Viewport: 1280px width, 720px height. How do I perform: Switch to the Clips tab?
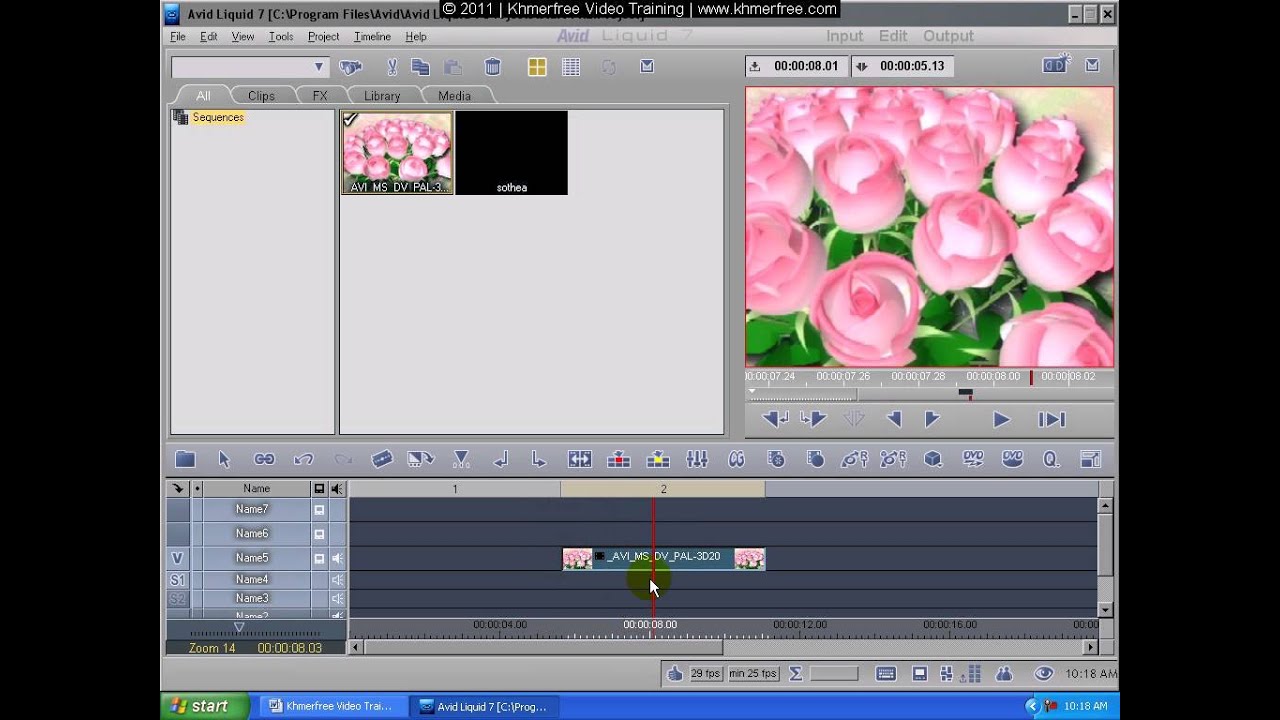[x=261, y=96]
